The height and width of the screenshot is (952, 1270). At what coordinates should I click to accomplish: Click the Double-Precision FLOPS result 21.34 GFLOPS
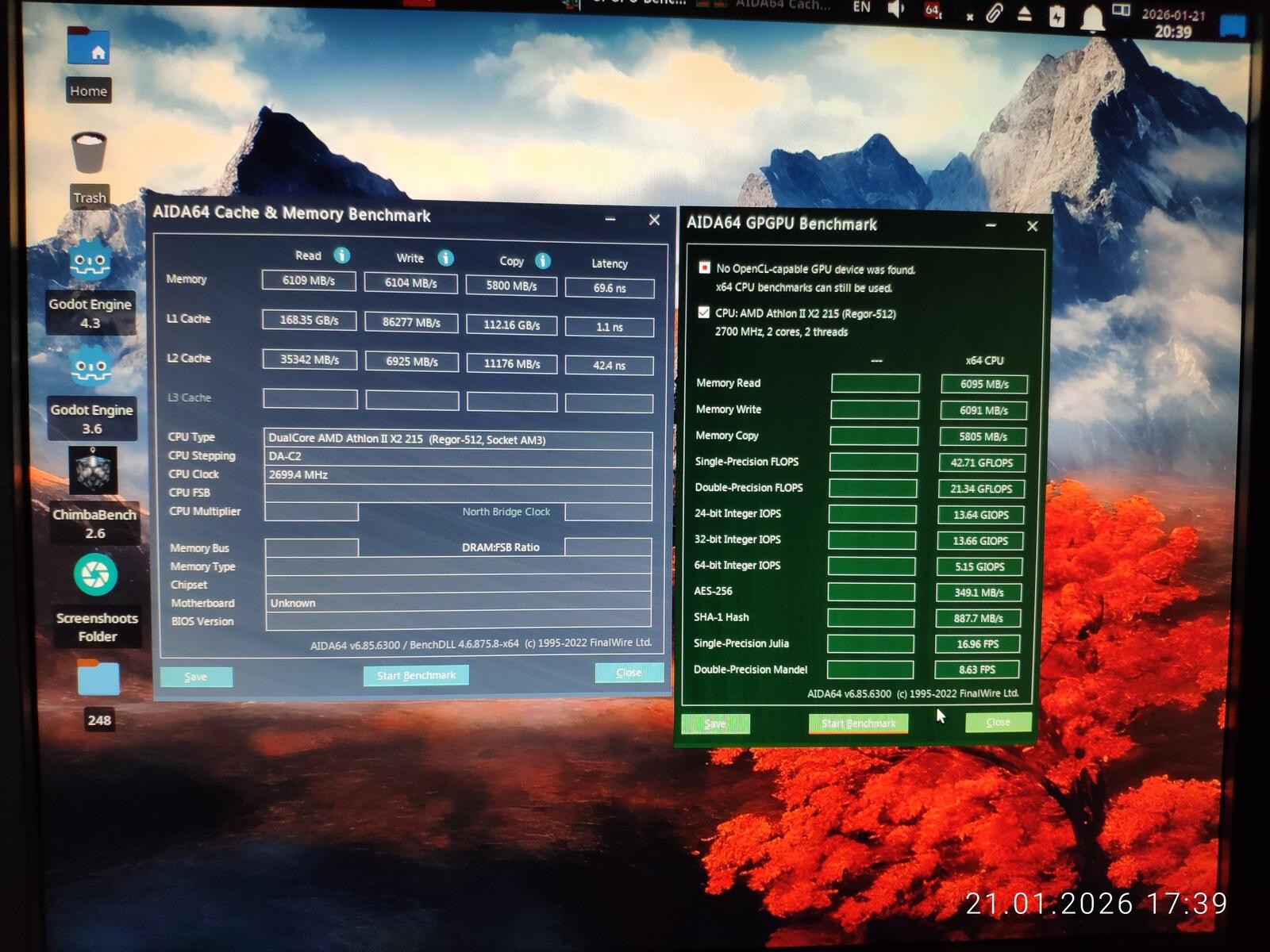pos(981,489)
